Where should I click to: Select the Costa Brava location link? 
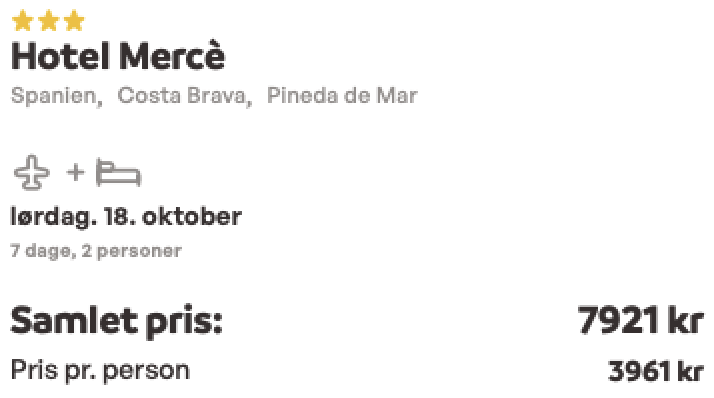coord(184,96)
